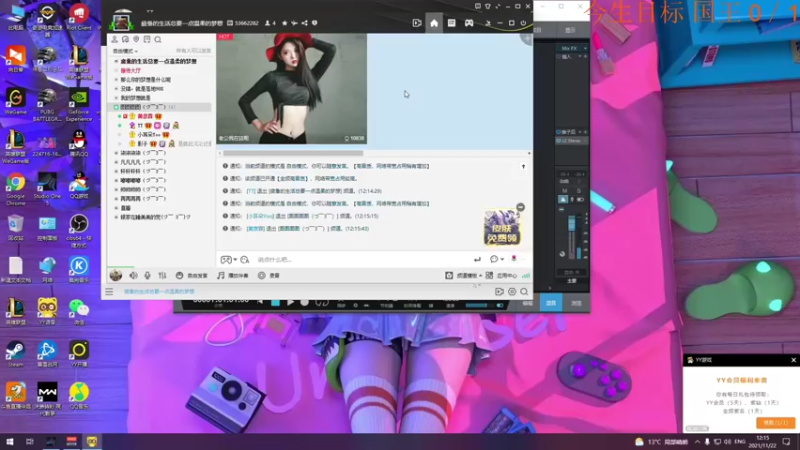
Task: Open the search magnifier above channel tree
Action: click(x=158, y=39)
